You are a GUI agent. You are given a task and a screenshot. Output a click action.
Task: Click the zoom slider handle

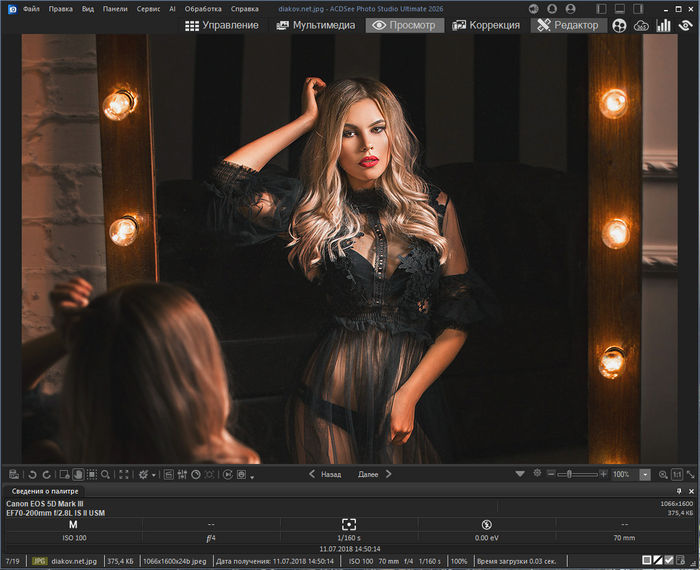568,474
